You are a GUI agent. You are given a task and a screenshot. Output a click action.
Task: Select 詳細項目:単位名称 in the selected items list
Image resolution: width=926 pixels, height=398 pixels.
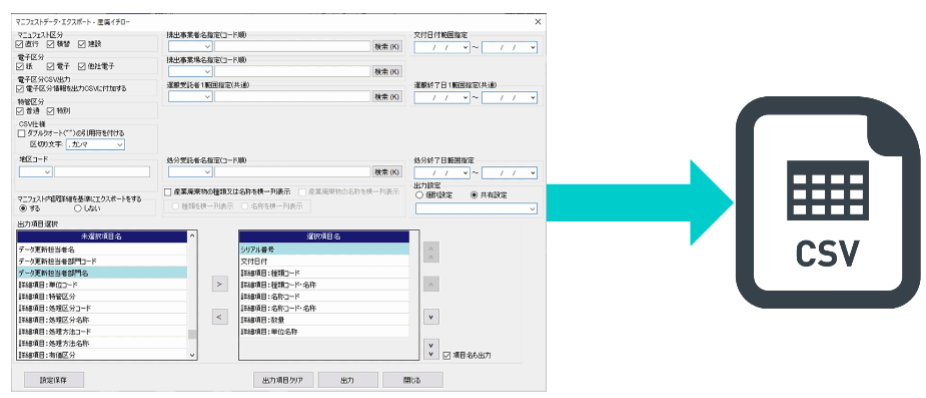coord(324,331)
